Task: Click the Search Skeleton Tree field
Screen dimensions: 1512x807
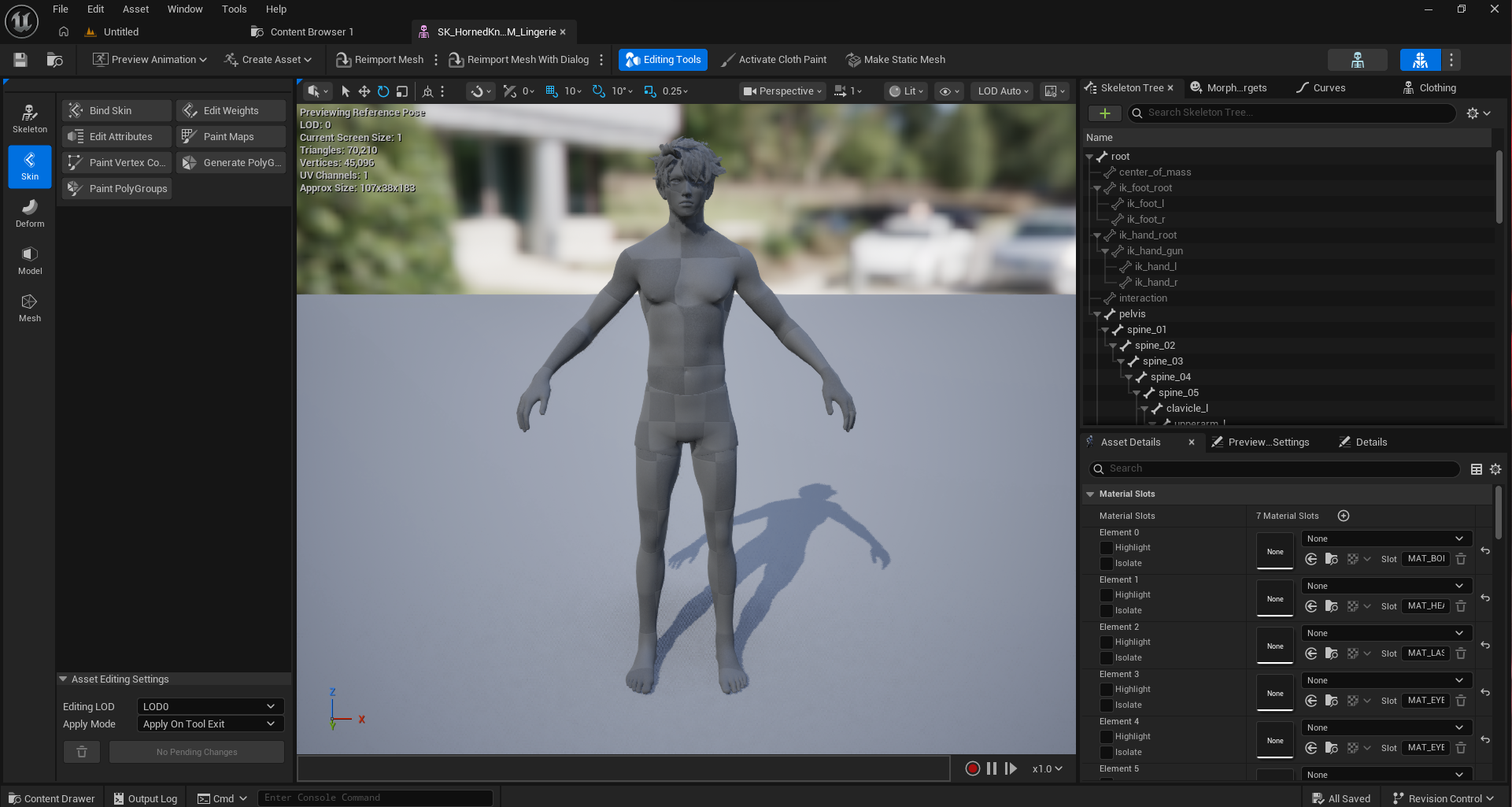Action: coord(1291,113)
